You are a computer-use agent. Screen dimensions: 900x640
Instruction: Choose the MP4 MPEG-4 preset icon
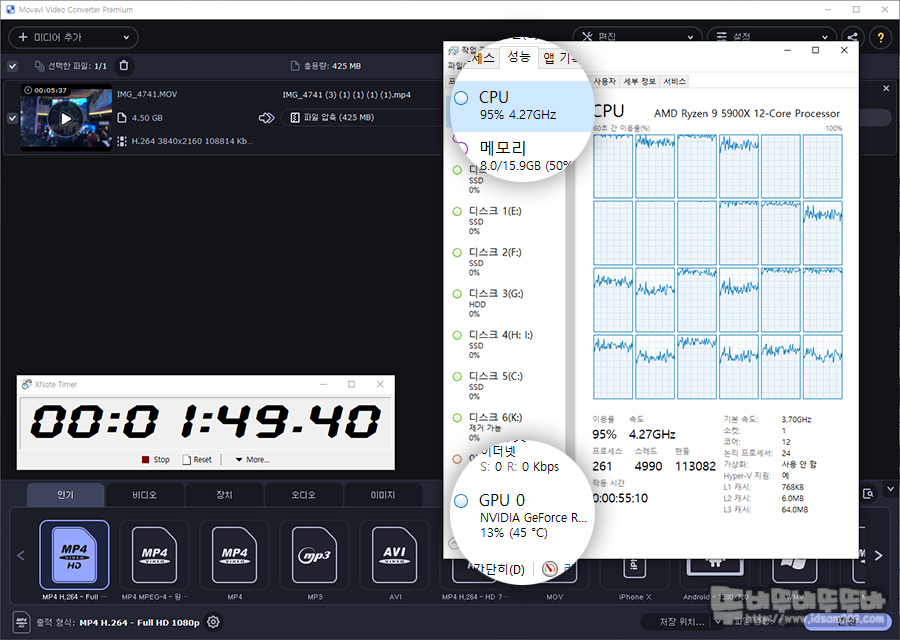pyautogui.click(x=154, y=554)
